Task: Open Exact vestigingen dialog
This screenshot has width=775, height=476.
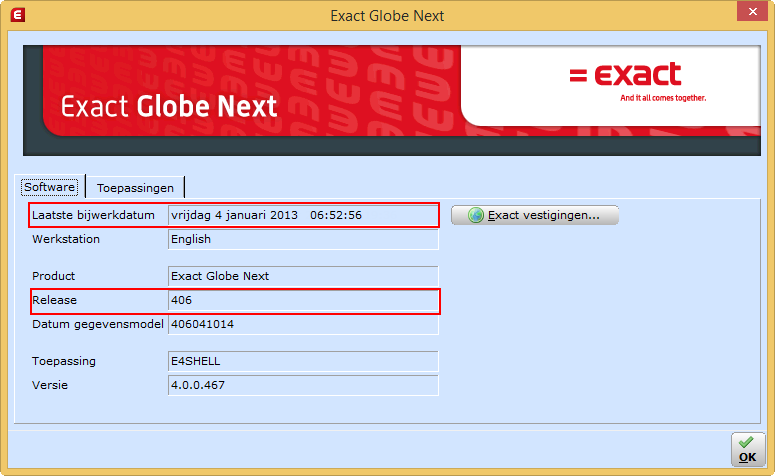Action: point(535,215)
